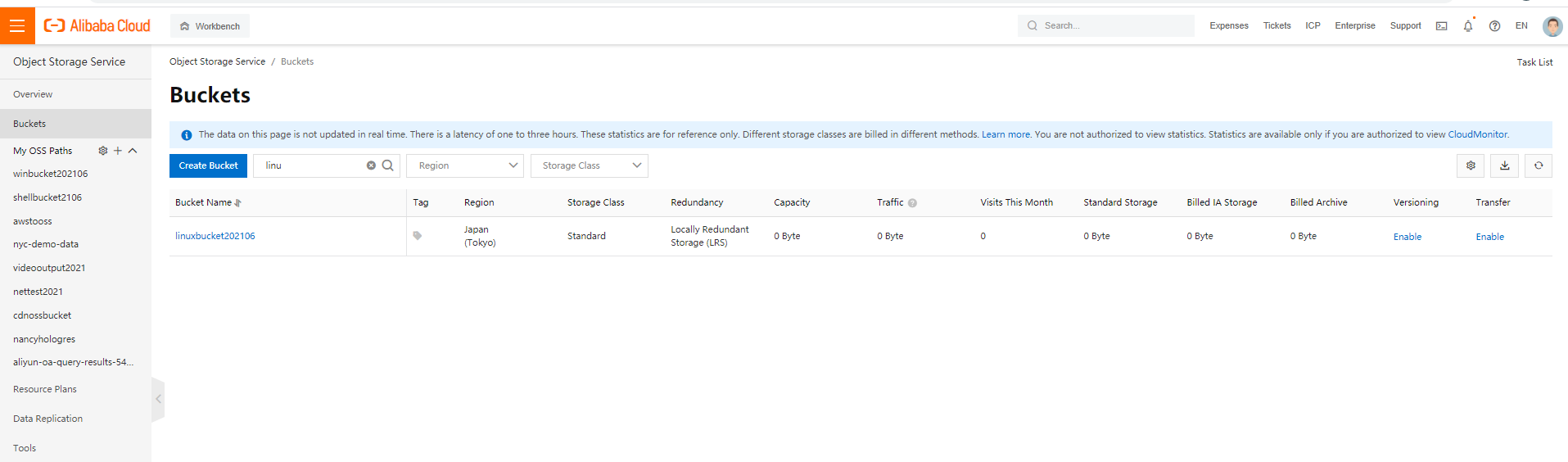The image size is (1568, 462).
Task: Open the table column settings gear
Action: [x=1471, y=165]
